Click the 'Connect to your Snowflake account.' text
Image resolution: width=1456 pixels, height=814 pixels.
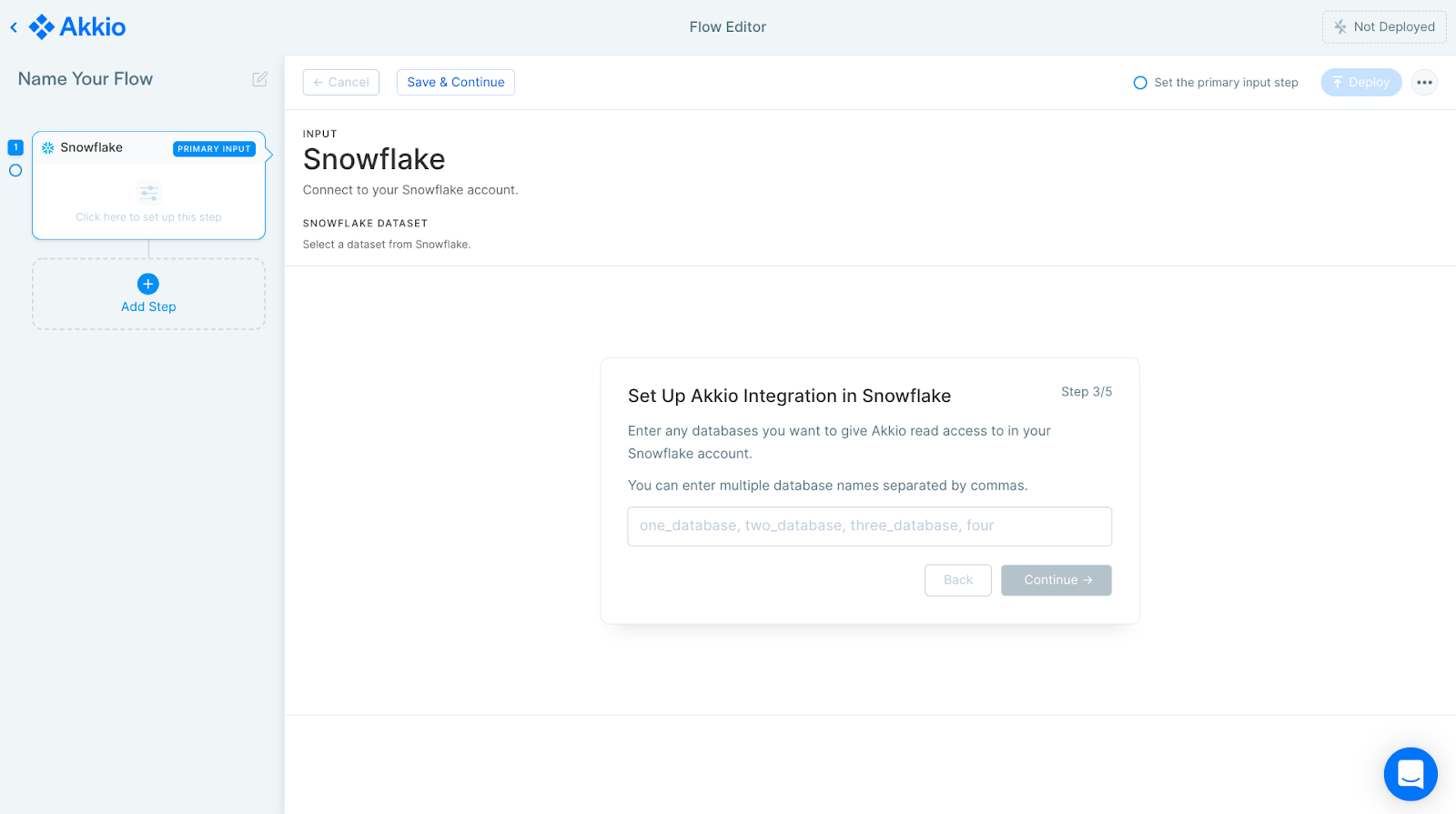coord(410,190)
